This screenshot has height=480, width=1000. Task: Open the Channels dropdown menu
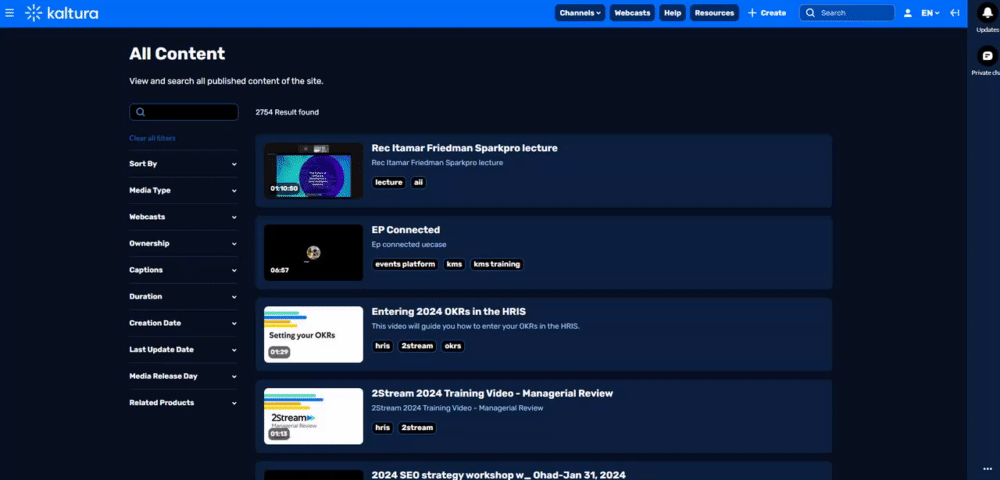coord(580,13)
